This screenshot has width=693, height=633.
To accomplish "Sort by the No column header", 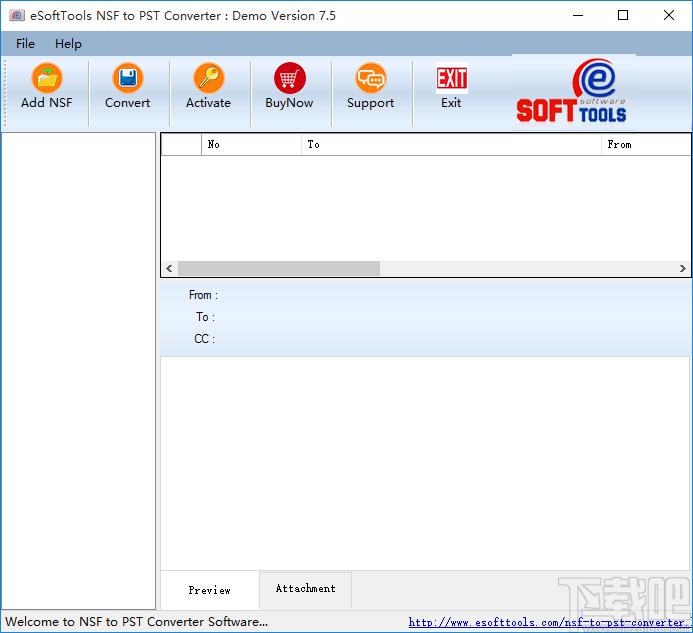I will tap(251, 144).
